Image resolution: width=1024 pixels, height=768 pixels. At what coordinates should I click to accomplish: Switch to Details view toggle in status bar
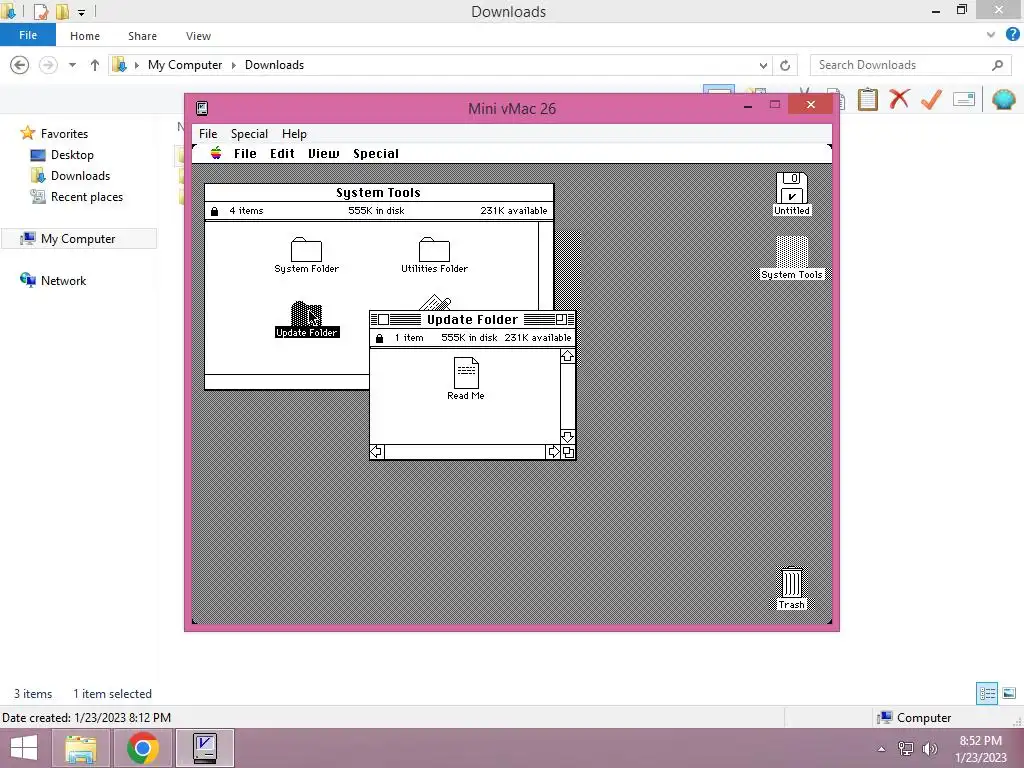(987, 693)
